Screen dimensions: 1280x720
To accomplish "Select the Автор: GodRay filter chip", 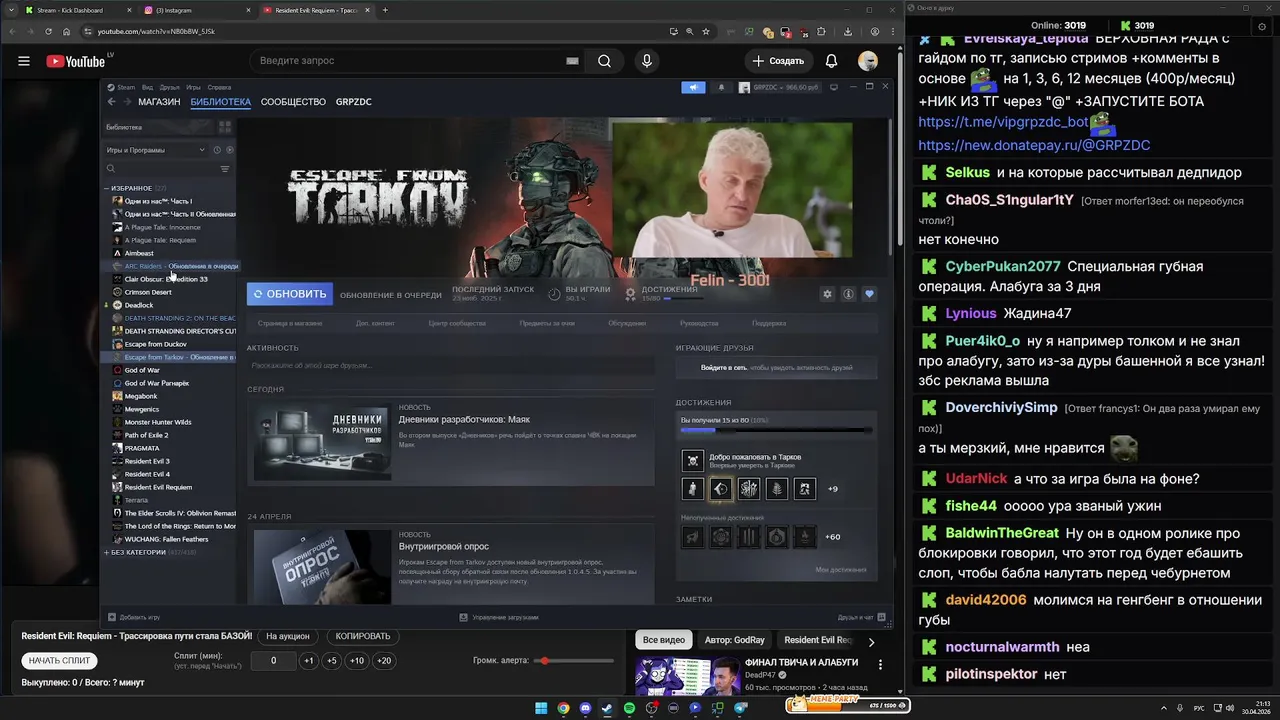I will point(734,640).
